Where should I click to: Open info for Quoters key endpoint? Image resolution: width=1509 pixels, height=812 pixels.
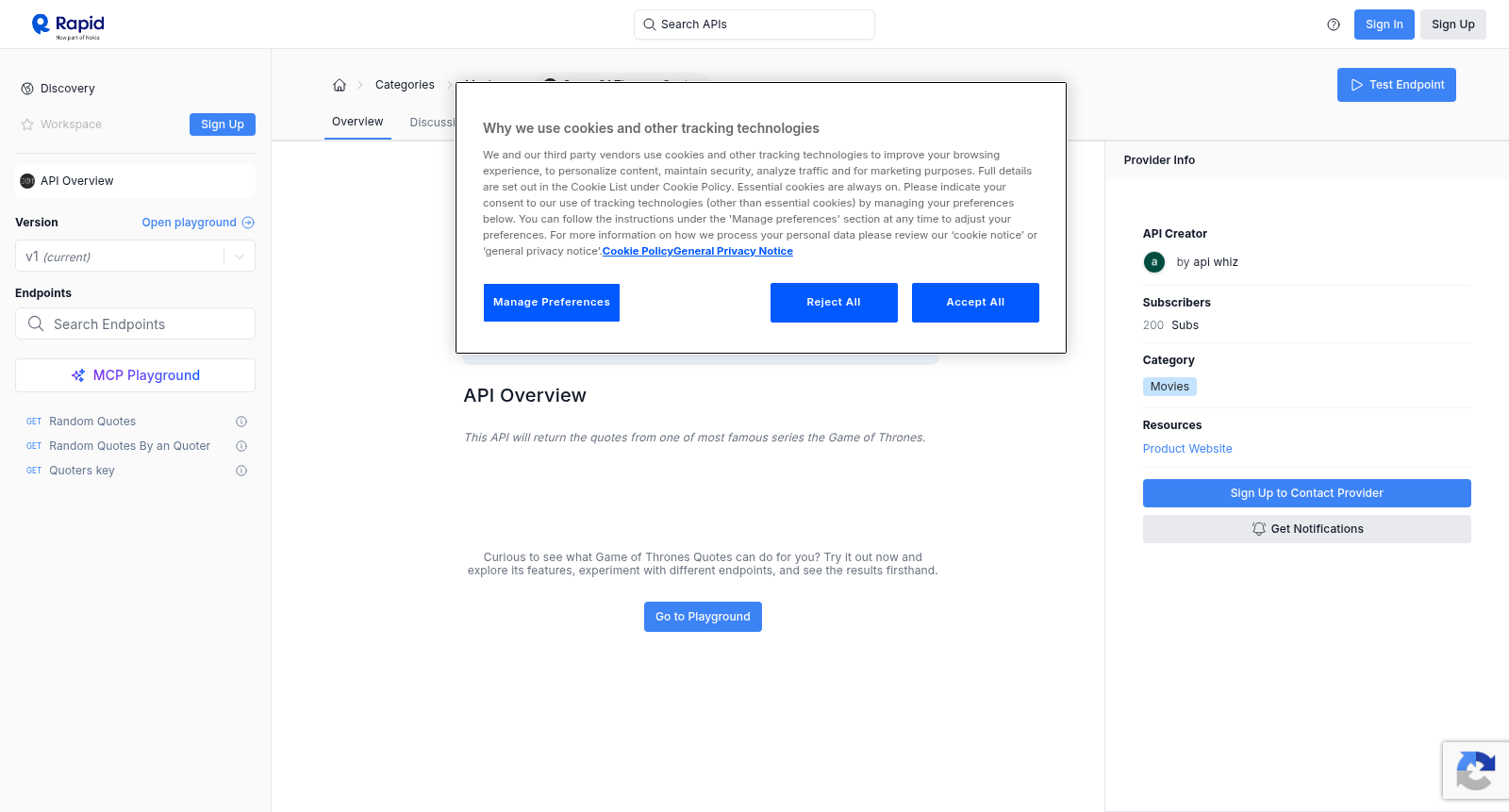pyautogui.click(x=241, y=471)
